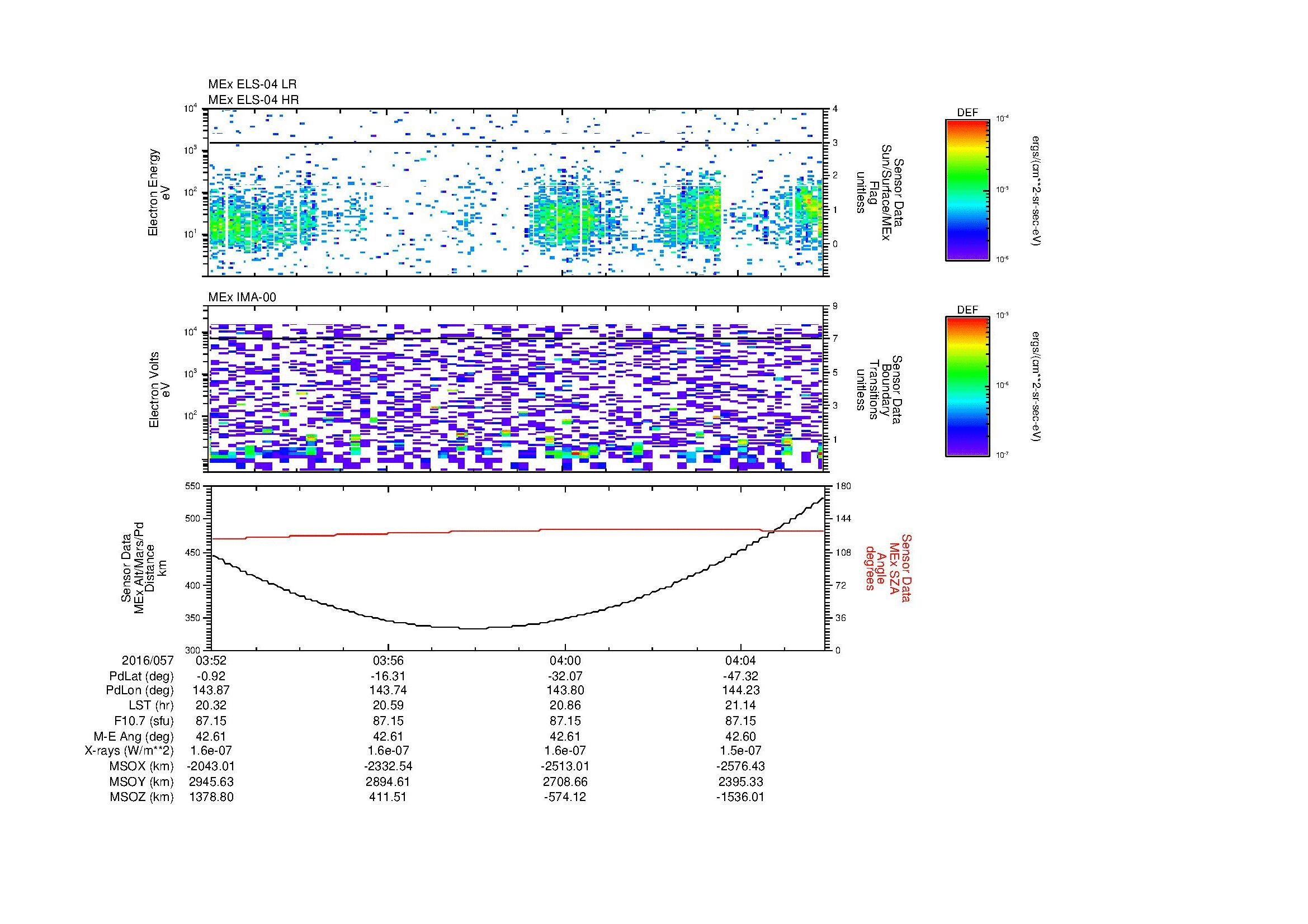Click the time tick label '03:56'
The height and width of the screenshot is (924, 1308).
point(388,661)
